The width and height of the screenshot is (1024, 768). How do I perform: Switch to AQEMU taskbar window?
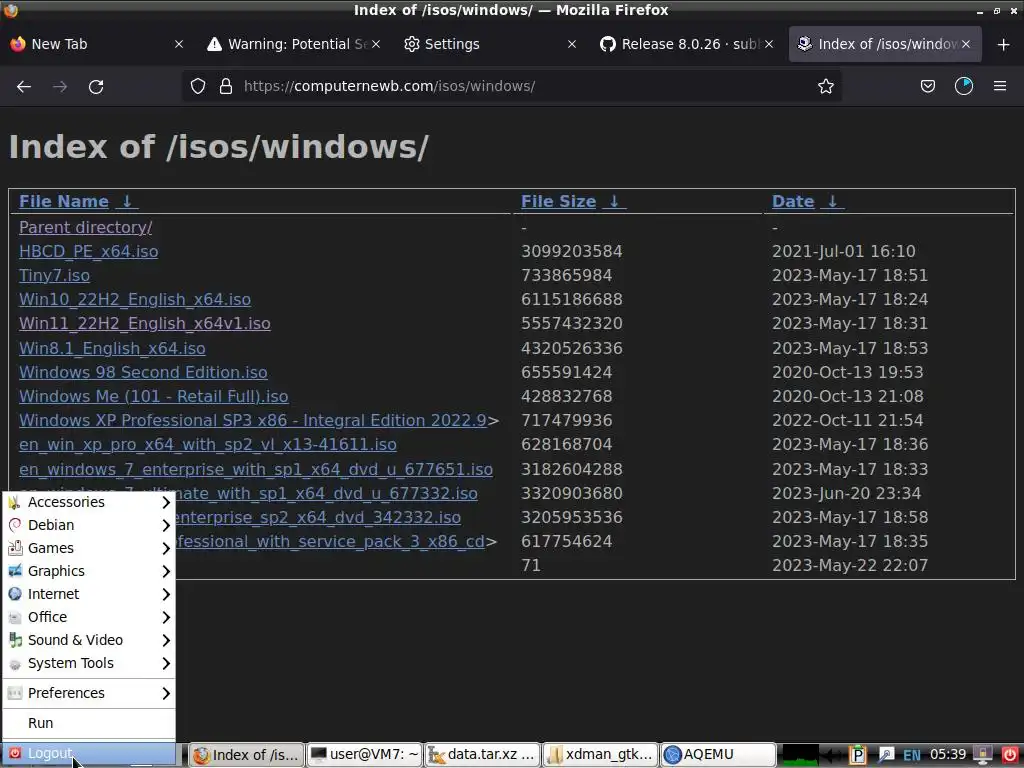pyautogui.click(x=718, y=754)
